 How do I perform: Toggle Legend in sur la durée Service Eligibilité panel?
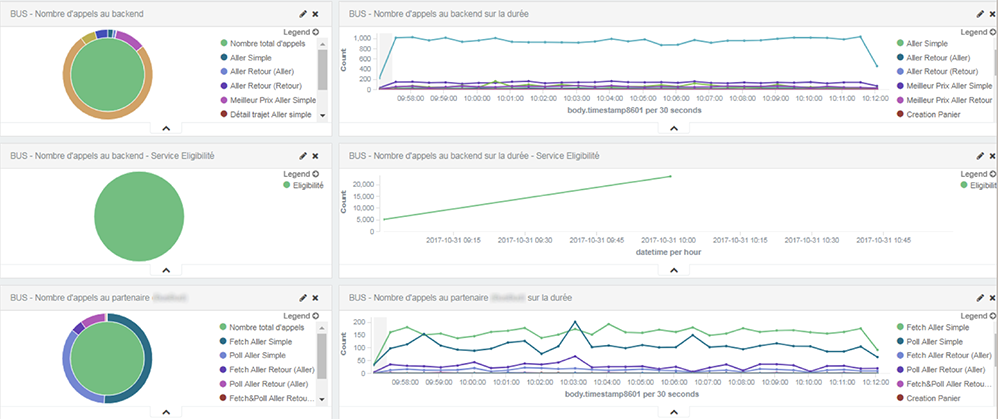click(978, 174)
